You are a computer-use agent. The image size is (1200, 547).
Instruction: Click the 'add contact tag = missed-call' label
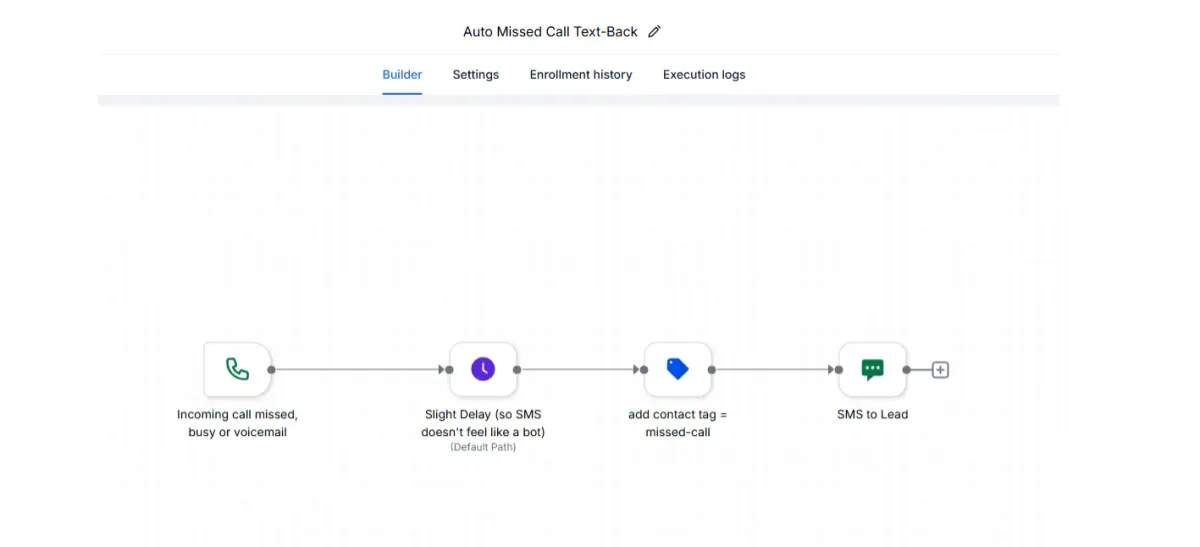(678, 423)
